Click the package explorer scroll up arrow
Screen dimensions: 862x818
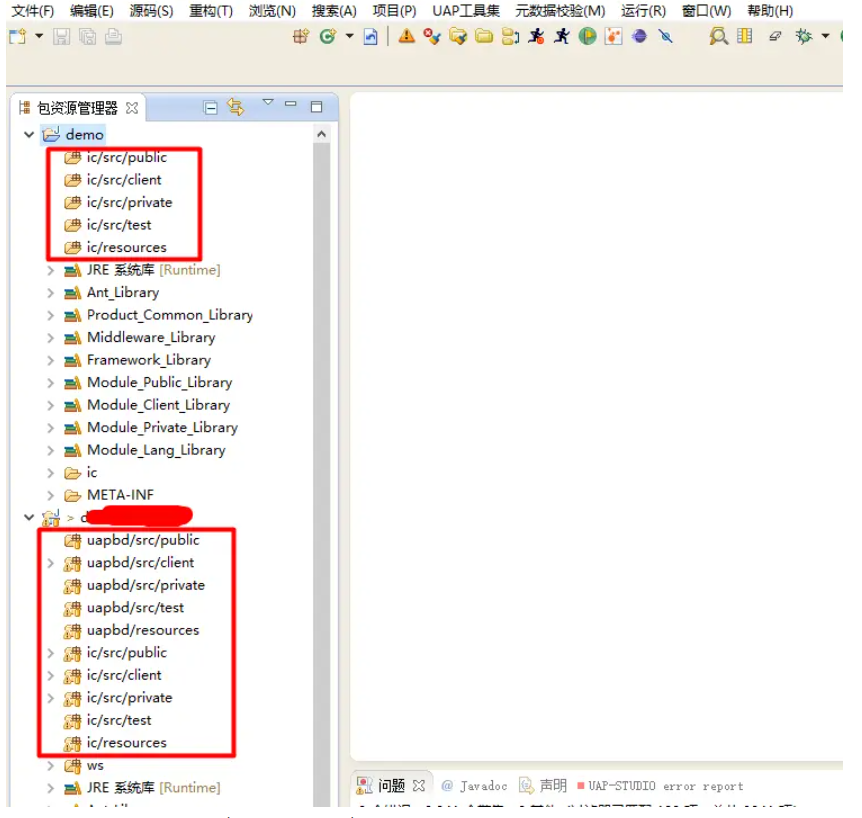pos(322,134)
